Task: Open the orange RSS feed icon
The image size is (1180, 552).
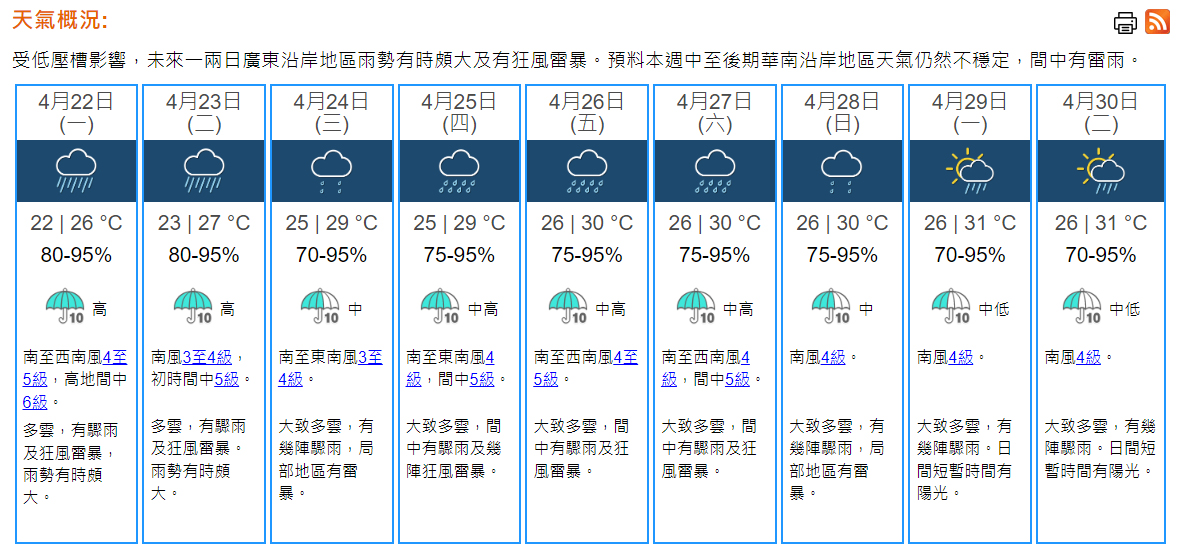Action: coord(1157,21)
